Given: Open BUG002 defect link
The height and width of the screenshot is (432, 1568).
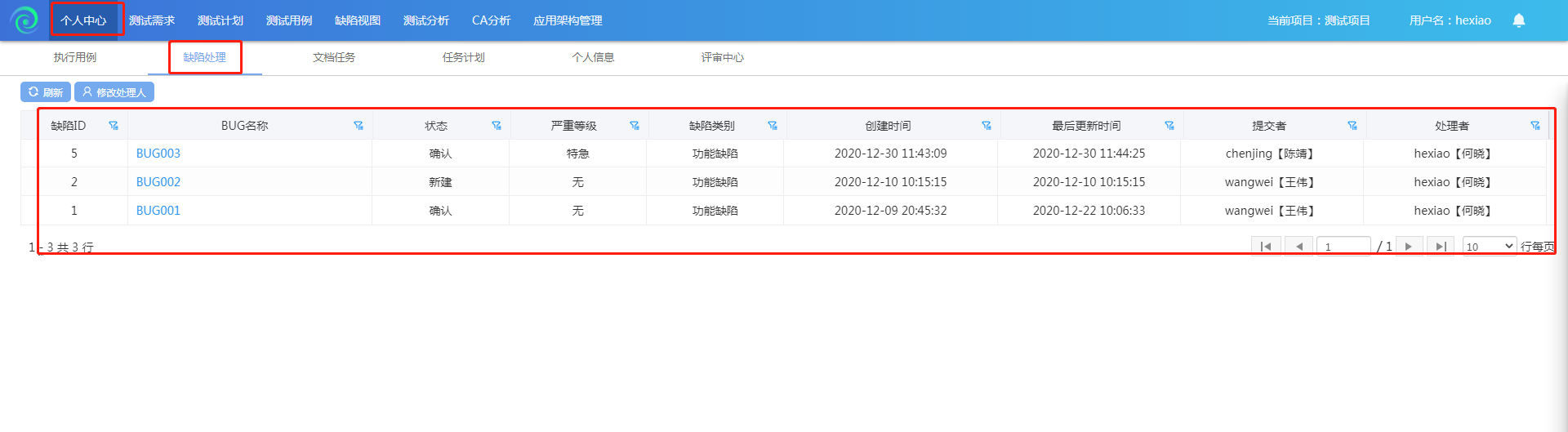Looking at the screenshot, I should (158, 182).
